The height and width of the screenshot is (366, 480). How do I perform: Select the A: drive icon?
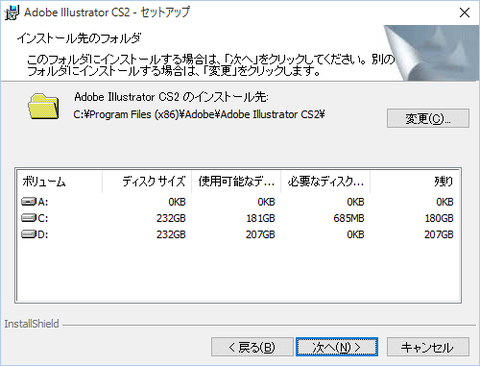click(29, 202)
